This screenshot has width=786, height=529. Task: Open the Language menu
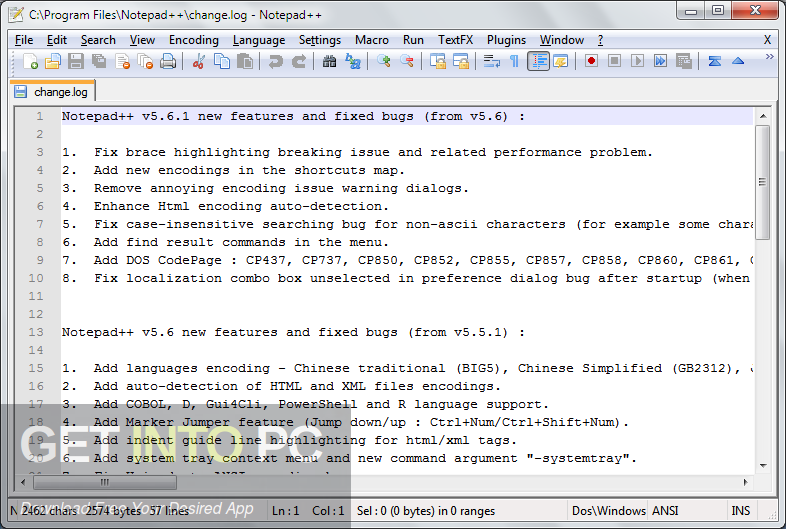click(x=259, y=40)
